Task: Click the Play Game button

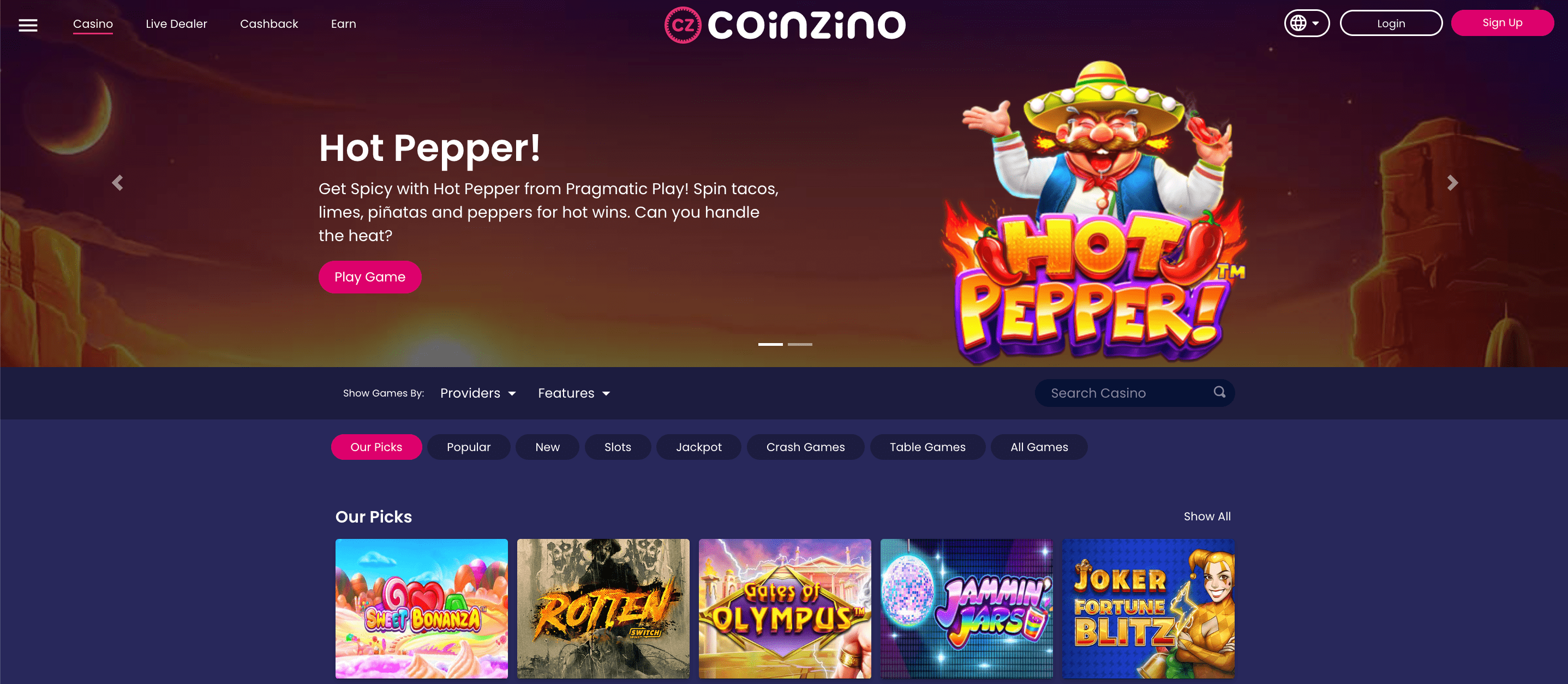Action: point(369,277)
